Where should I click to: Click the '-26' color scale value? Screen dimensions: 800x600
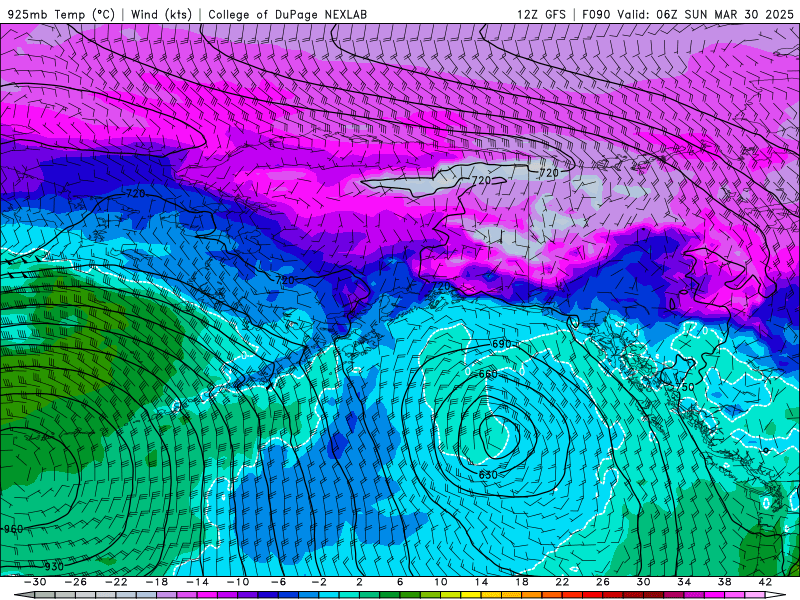coord(76,582)
